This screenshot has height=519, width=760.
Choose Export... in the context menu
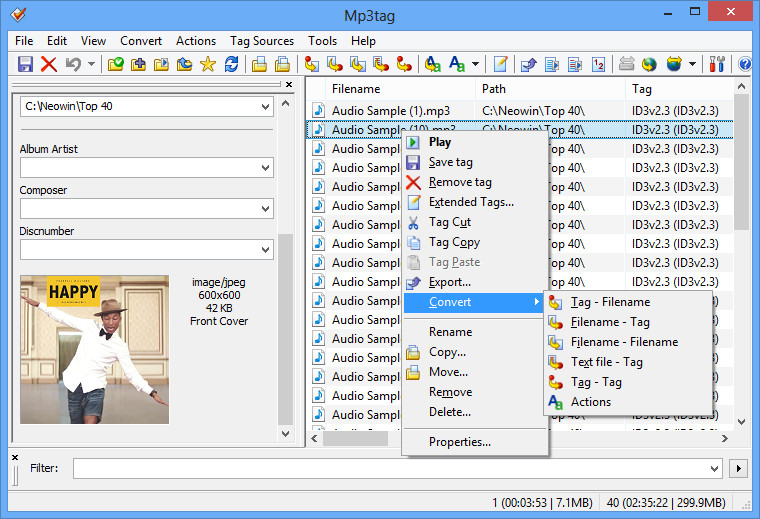coord(475,282)
